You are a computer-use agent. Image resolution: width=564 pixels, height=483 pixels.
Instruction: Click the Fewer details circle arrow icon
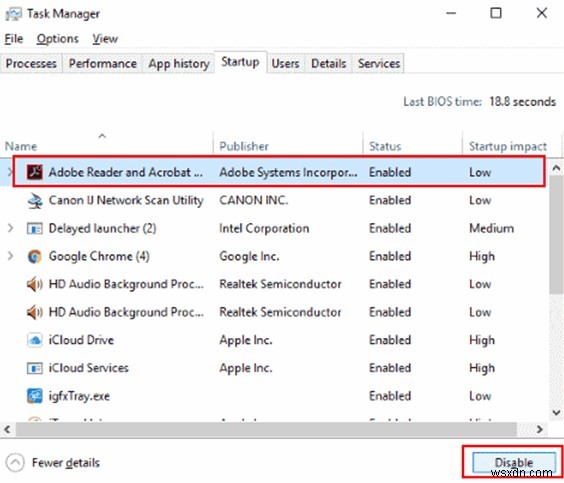coord(15,463)
